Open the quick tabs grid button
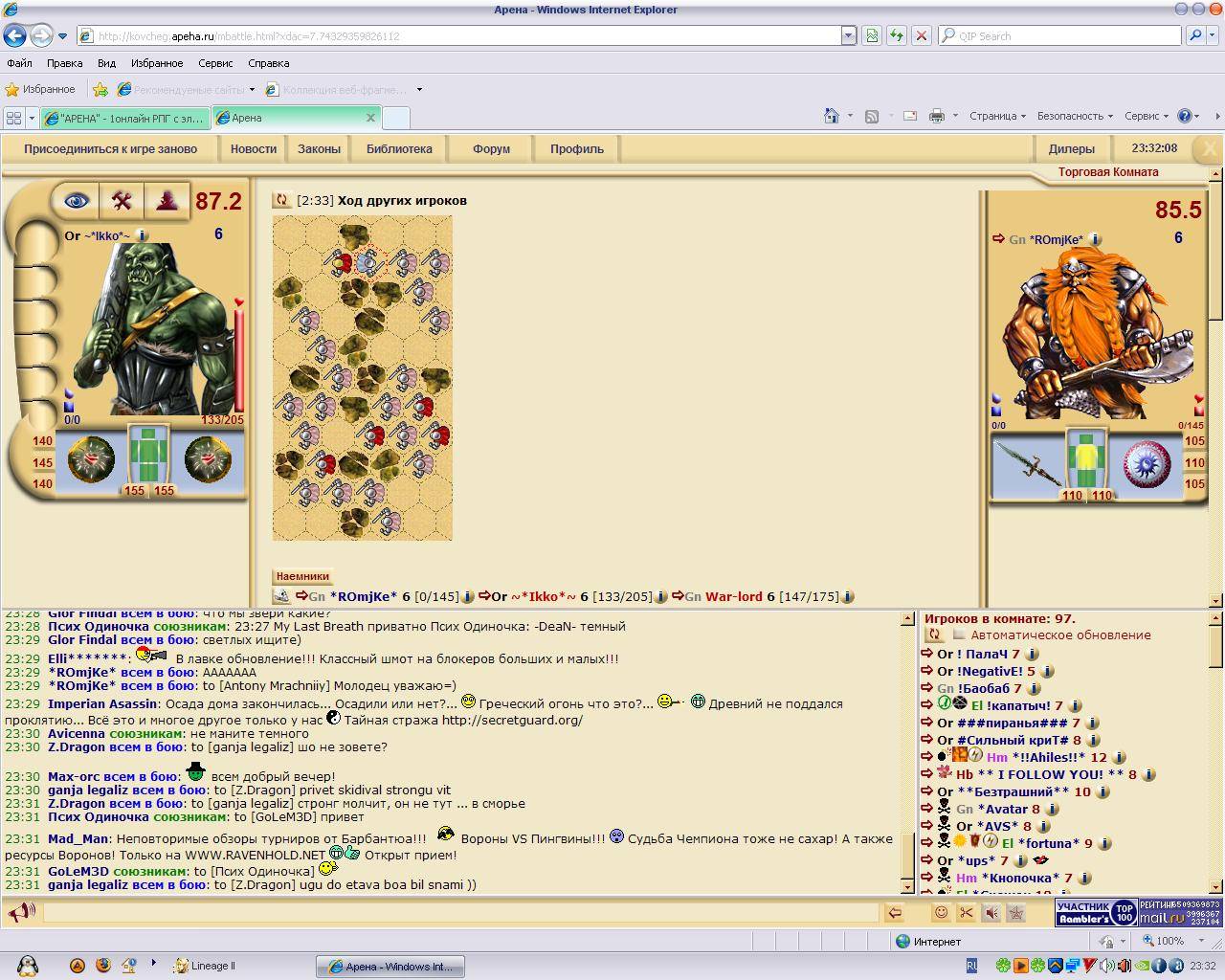This screenshot has height=980, width=1225. tap(13, 118)
